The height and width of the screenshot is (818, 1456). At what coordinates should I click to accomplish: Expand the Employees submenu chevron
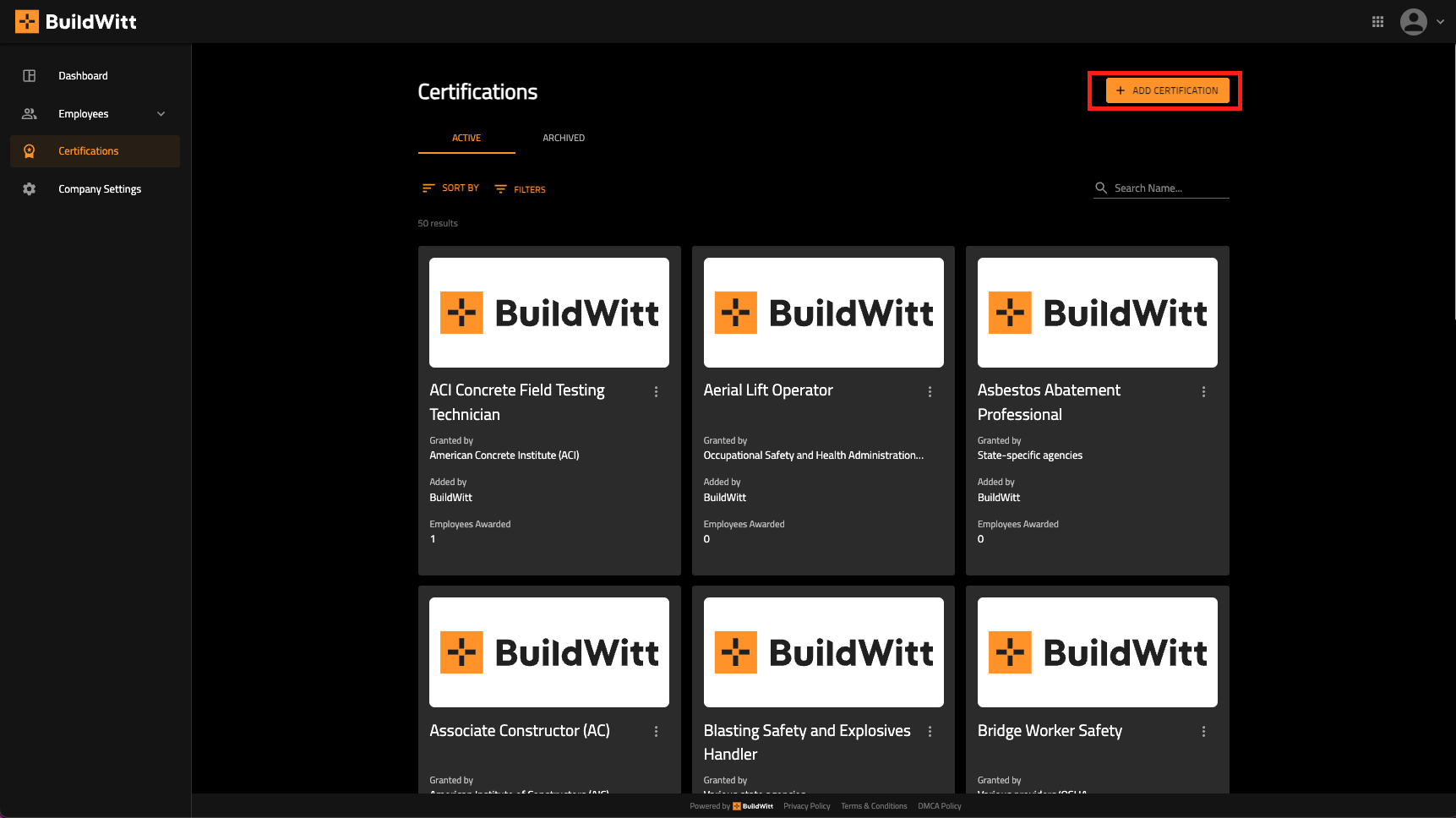pyautogui.click(x=161, y=114)
